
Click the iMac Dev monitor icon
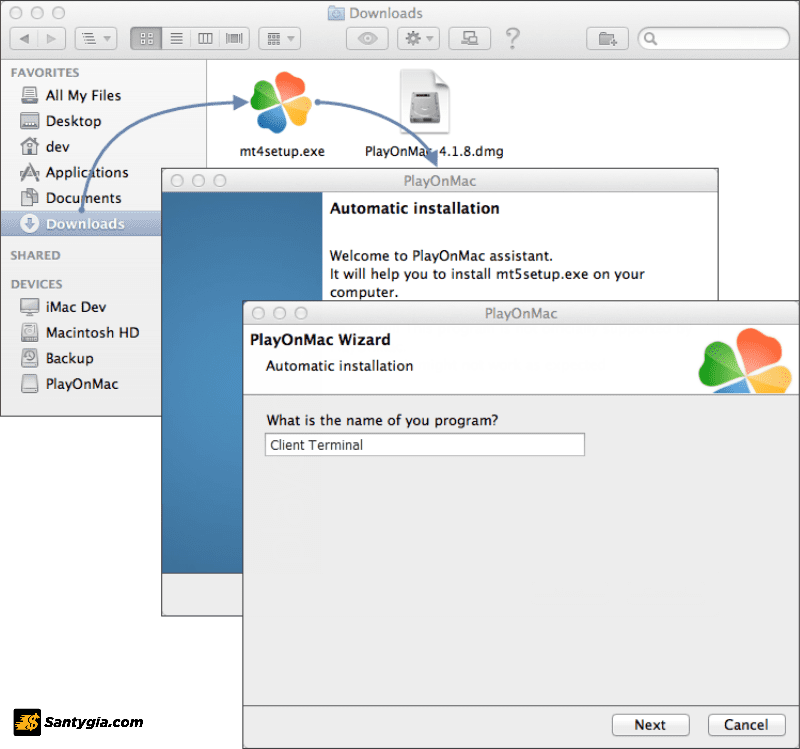click(x=30, y=307)
